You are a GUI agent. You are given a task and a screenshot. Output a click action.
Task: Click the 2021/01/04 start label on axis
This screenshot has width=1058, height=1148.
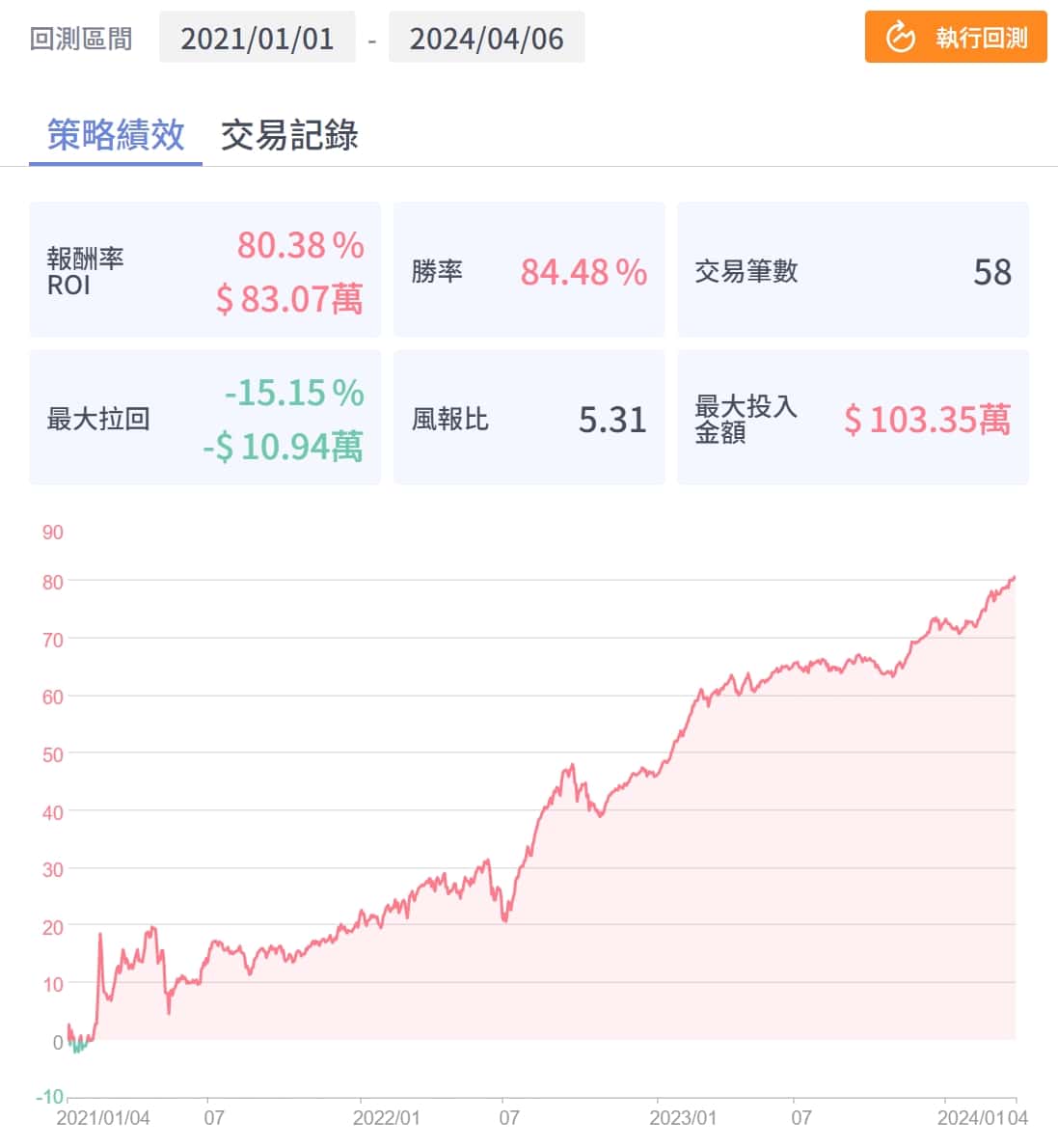(103, 1118)
